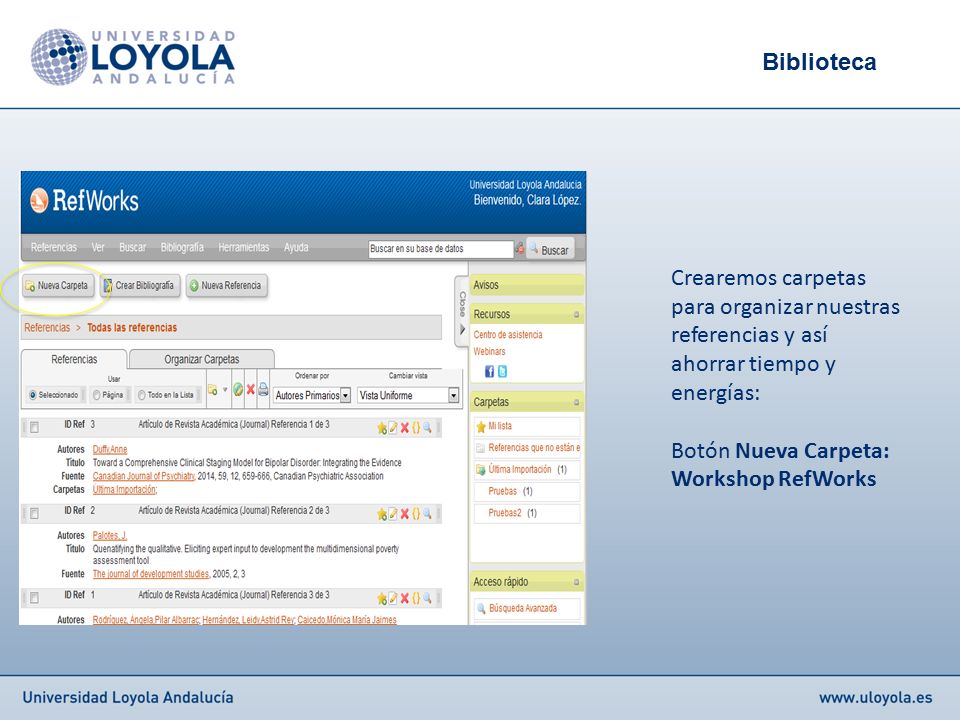Screen dimensions: 960x720
Task: Click the edit pencil icon for Referencia 1 de 3
Action: (393, 428)
